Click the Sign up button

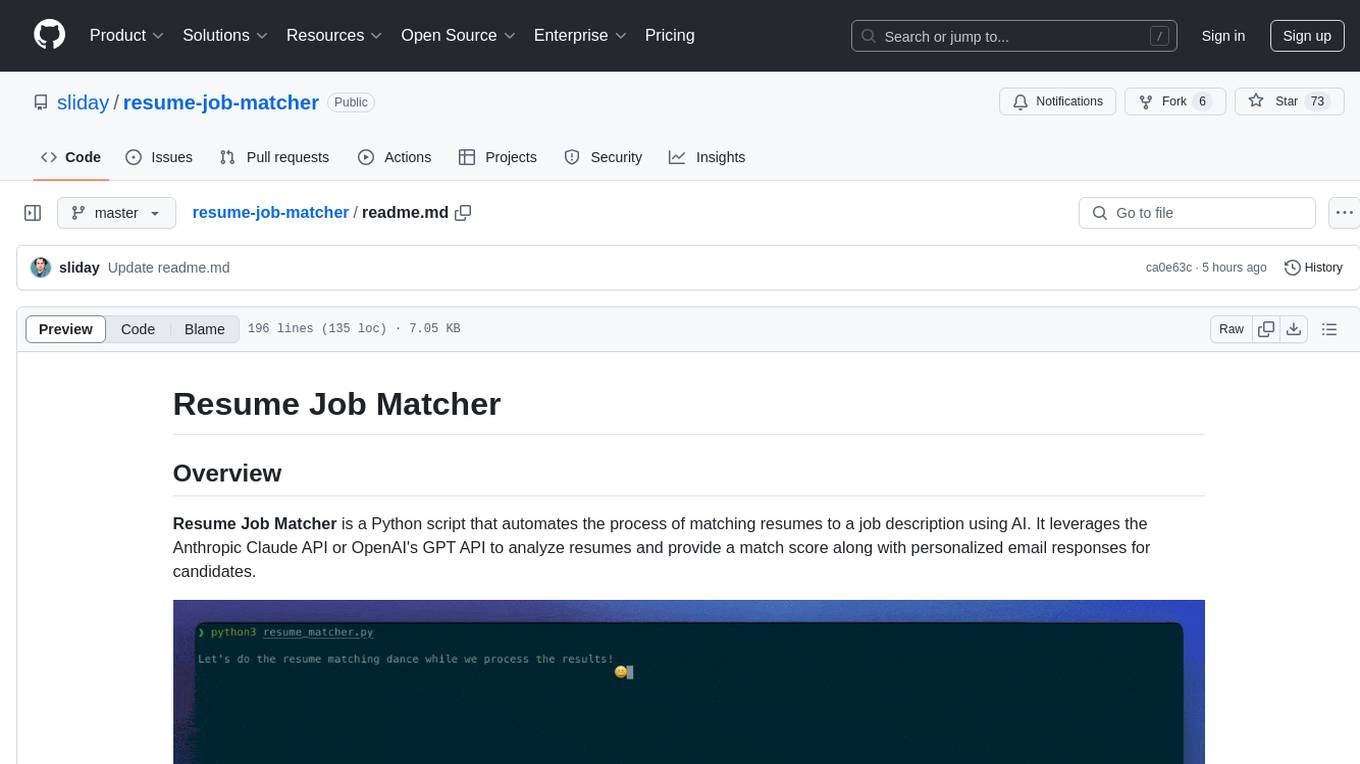click(1307, 36)
